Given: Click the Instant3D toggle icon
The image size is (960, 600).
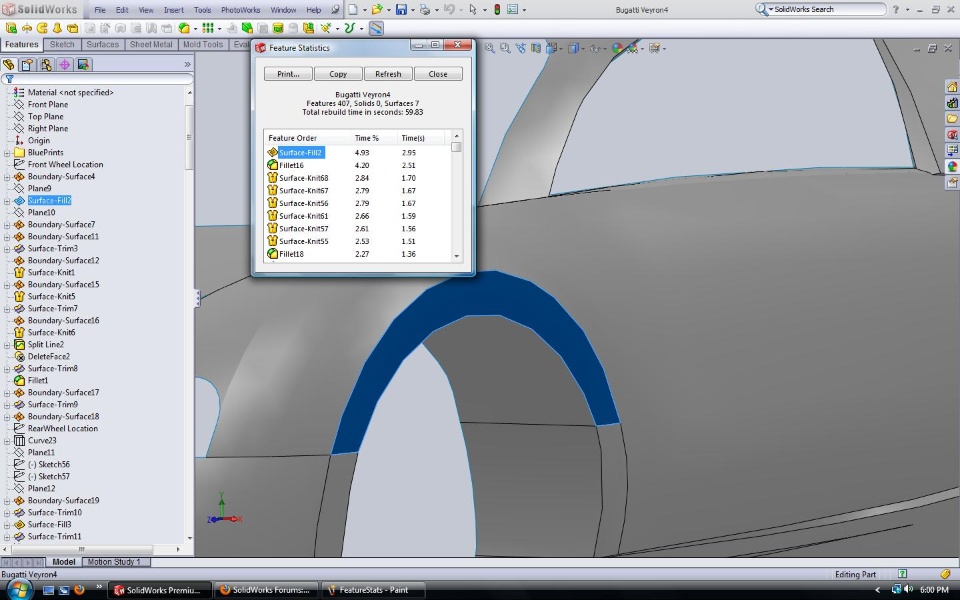Looking at the screenshot, I should (376, 28).
